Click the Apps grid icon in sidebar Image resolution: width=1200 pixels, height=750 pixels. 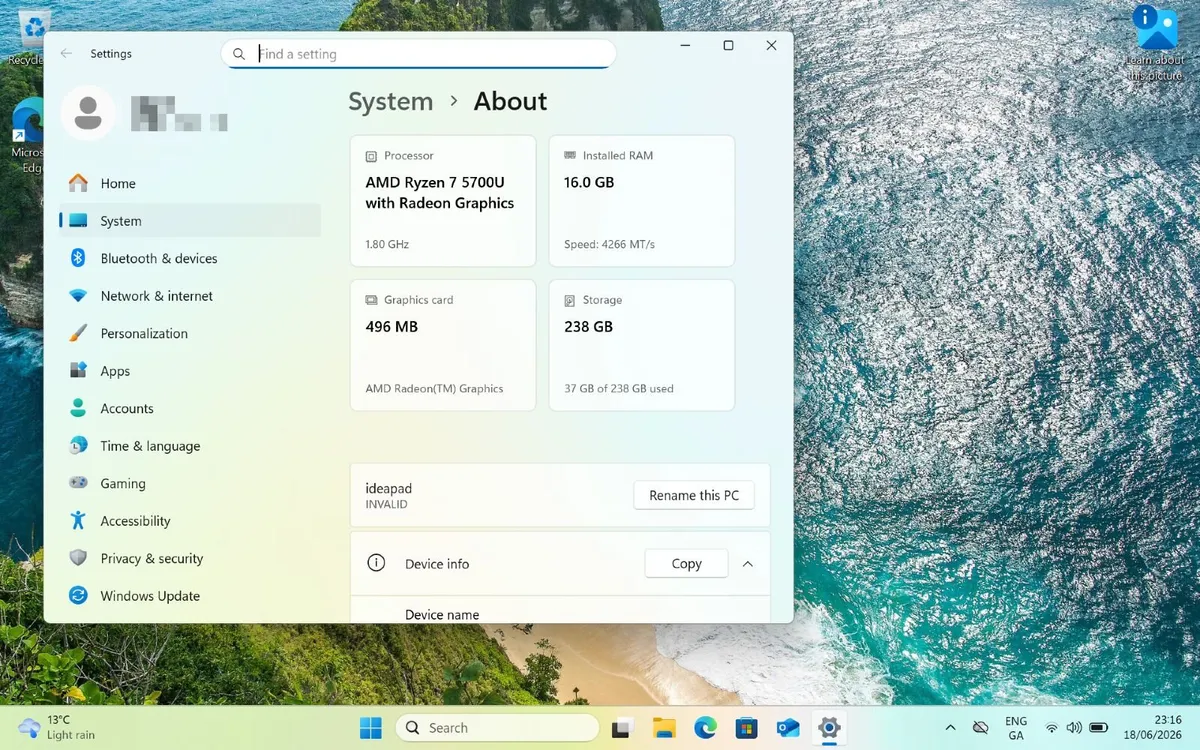point(78,371)
